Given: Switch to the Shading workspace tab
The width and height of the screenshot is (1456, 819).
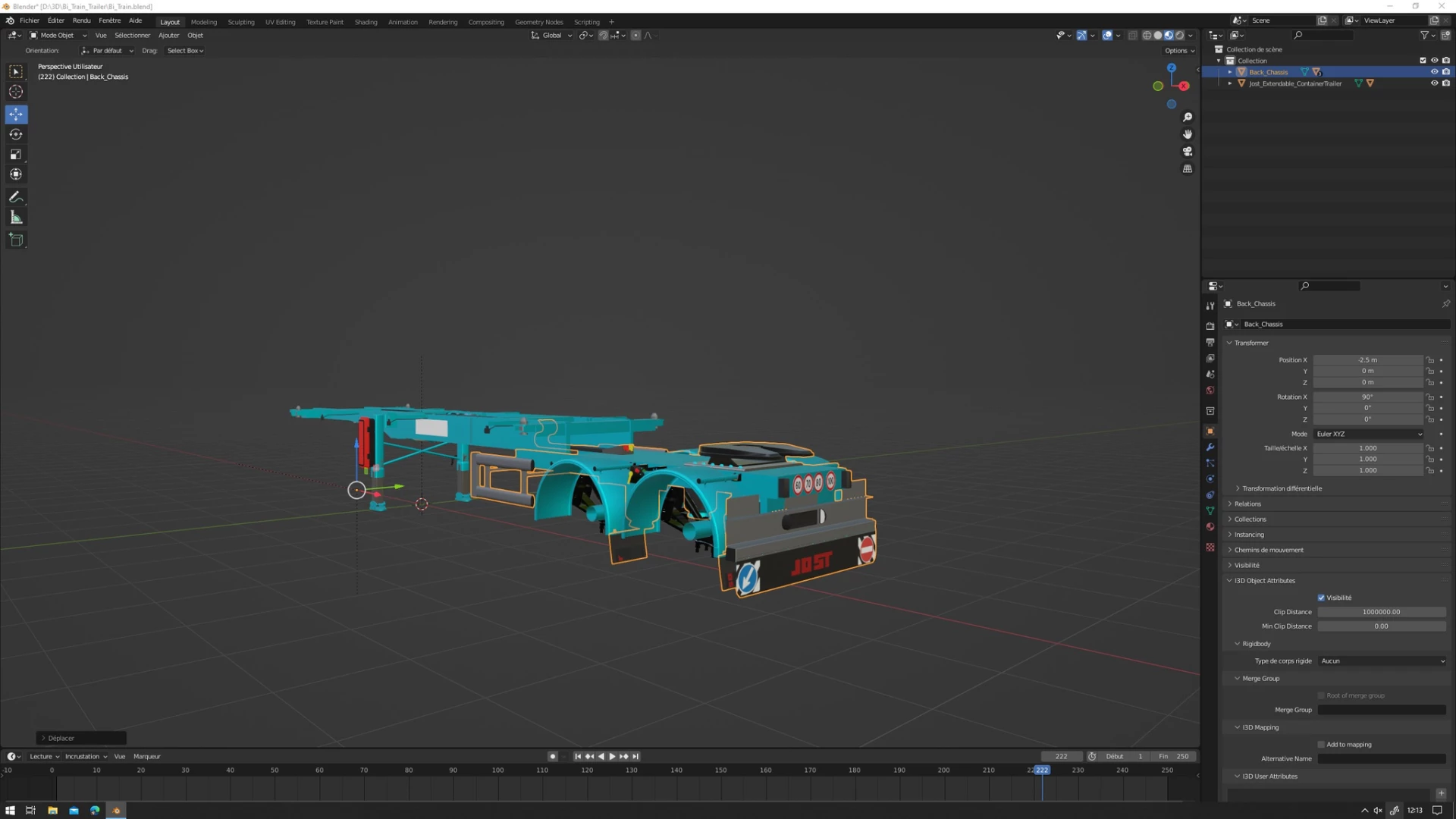Looking at the screenshot, I should tap(366, 22).
